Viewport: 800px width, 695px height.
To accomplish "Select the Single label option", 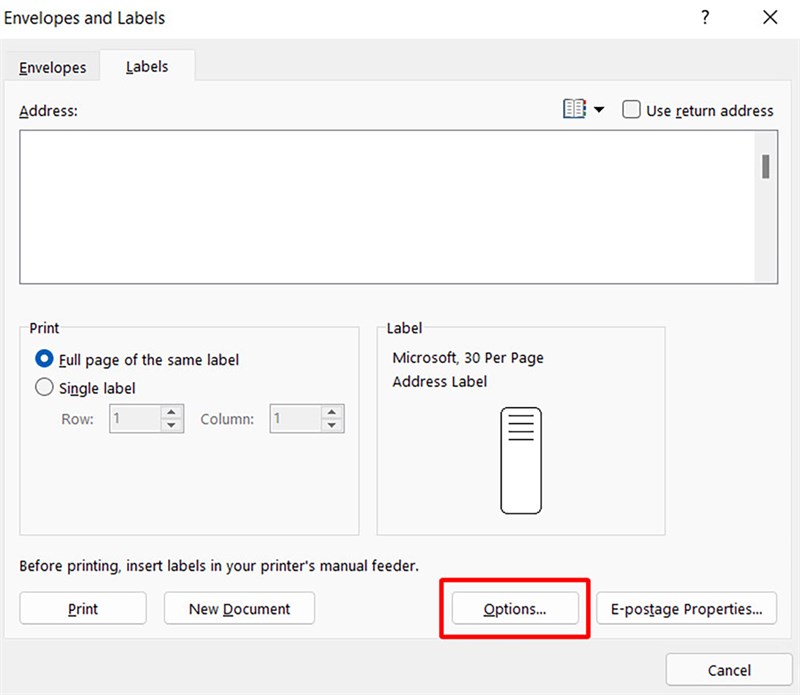I will 44,387.
